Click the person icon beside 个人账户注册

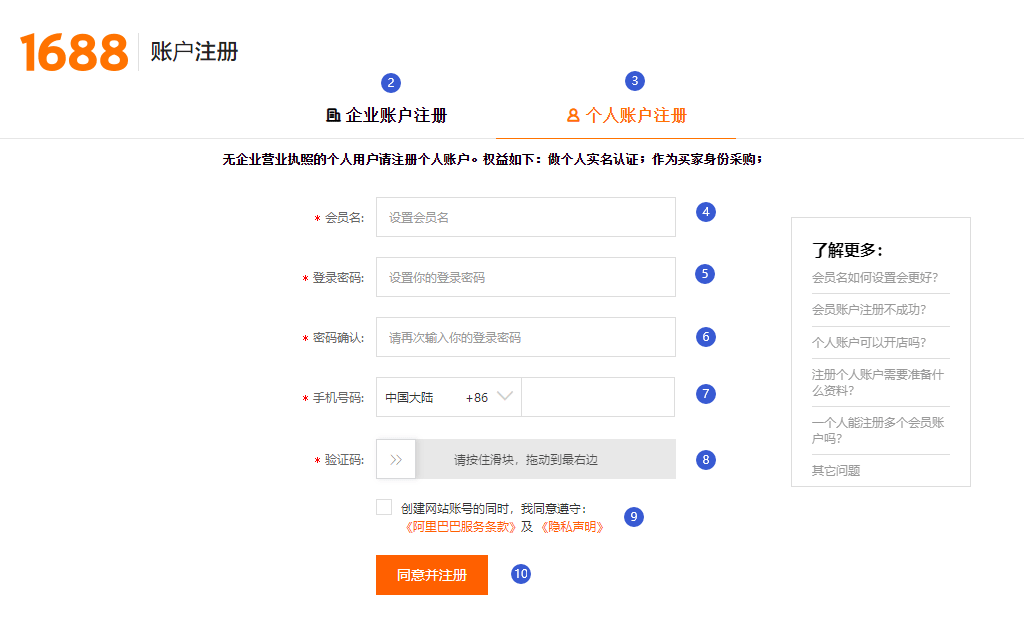point(570,116)
